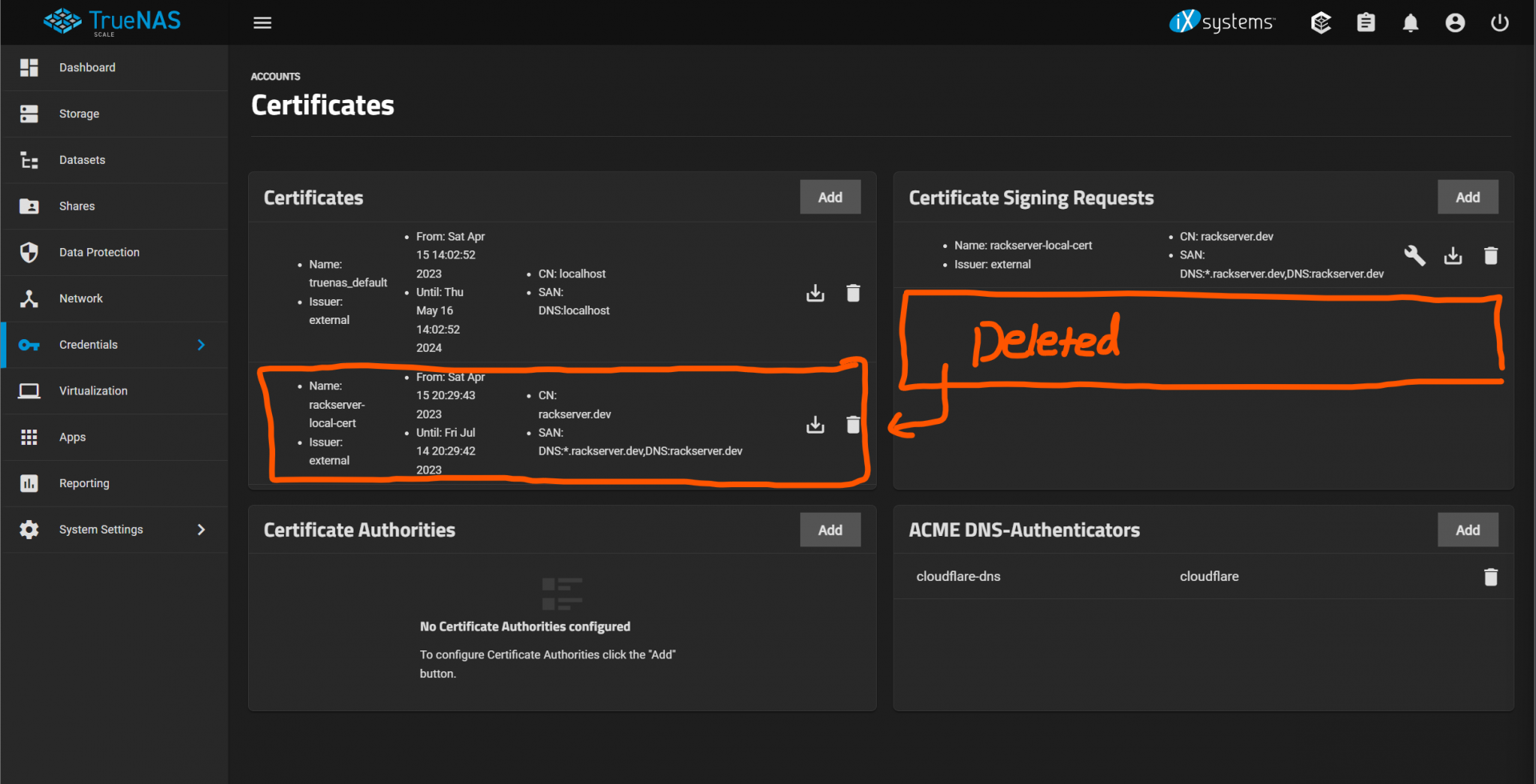Viewport: 1536px width, 784px height.
Task: Click the Network sidebar icon
Action: pos(30,298)
